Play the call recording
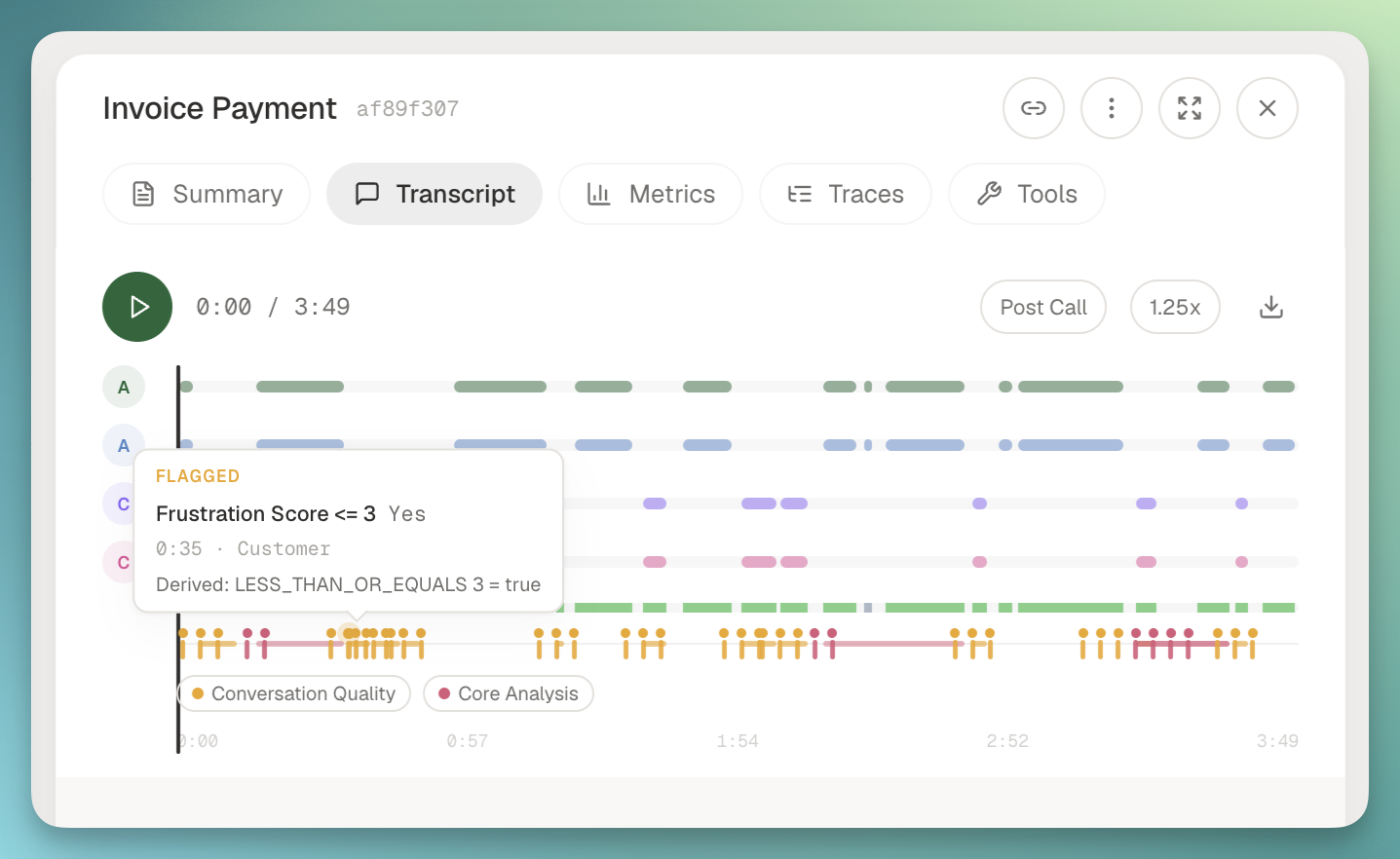Image resolution: width=1400 pixels, height=859 pixels. (137, 307)
